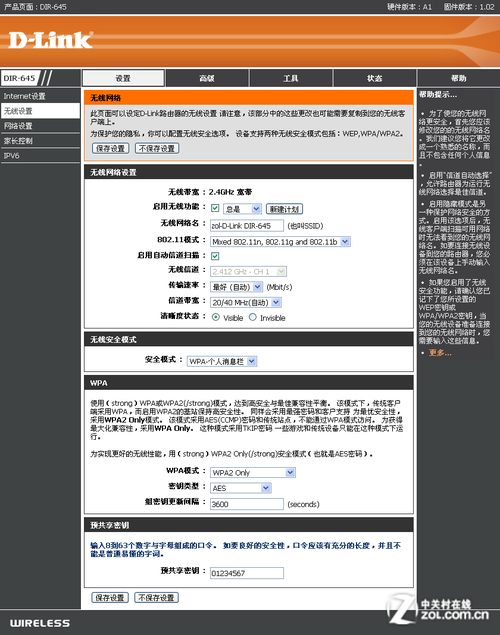Click the 无线网络名 SSID input field
The width and height of the screenshot is (500, 635).
pyautogui.click(x=247, y=226)
